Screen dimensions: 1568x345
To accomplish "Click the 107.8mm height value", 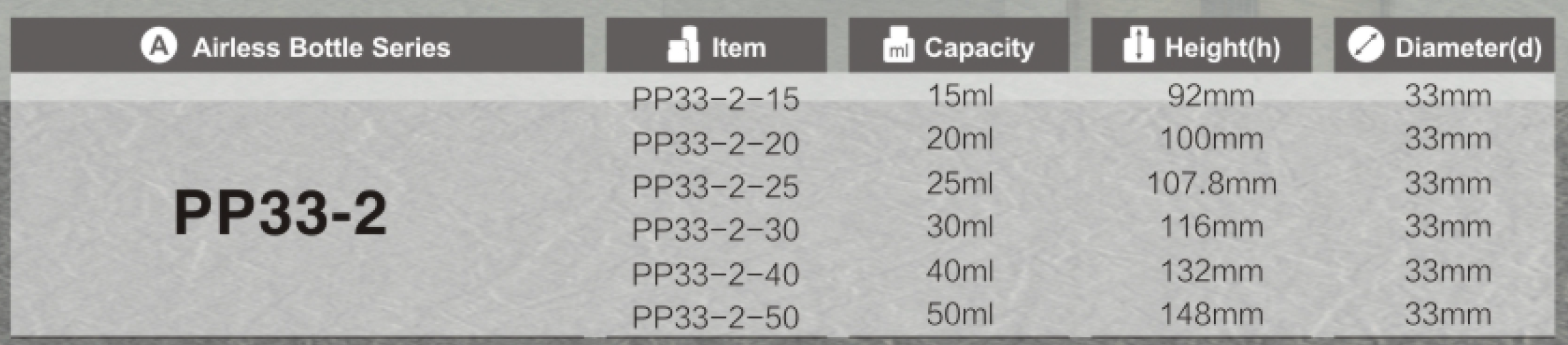I will point(1211,183).
